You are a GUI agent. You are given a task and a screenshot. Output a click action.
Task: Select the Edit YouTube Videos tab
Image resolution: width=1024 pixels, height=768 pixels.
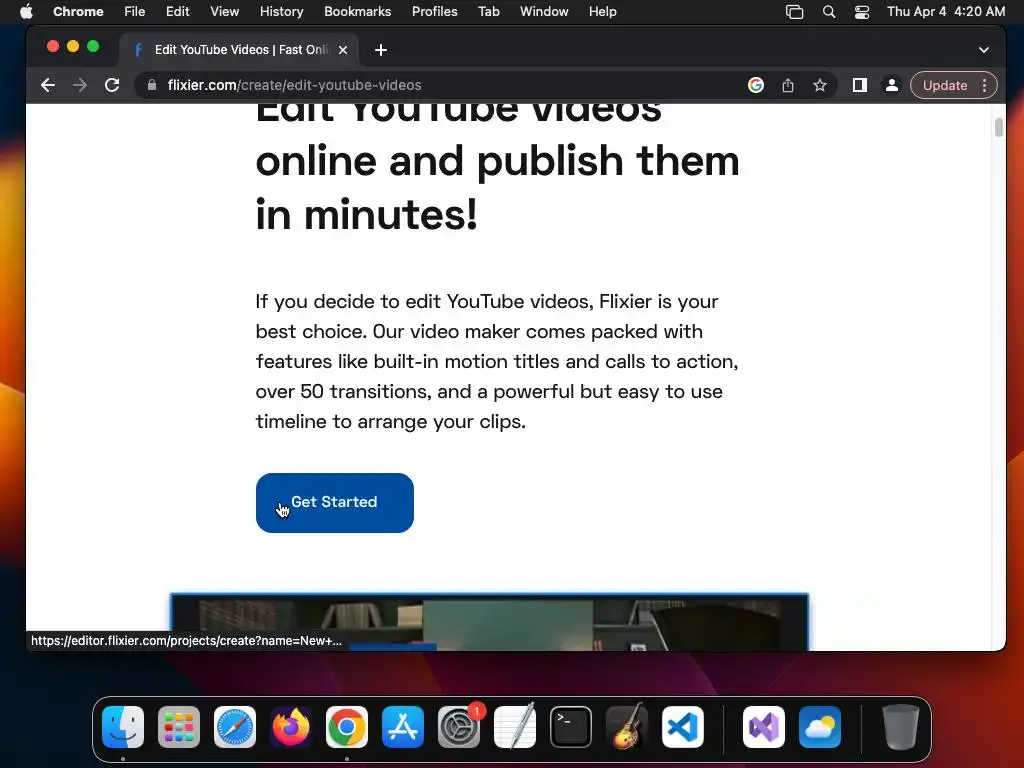point(239,50)
